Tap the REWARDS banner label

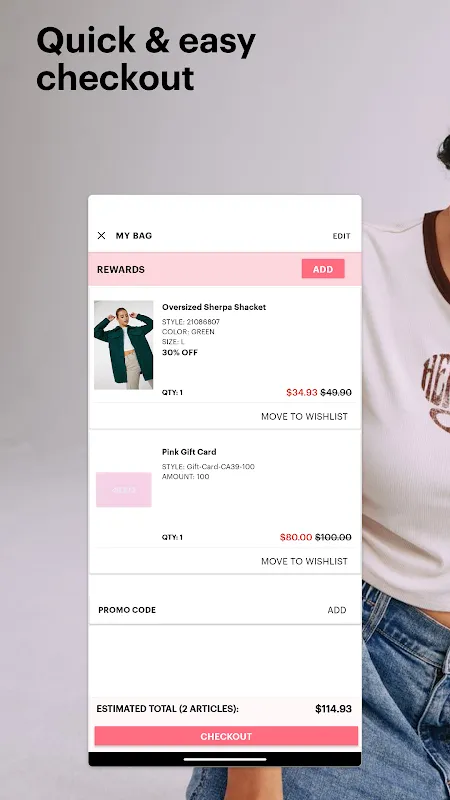point(121,269)
